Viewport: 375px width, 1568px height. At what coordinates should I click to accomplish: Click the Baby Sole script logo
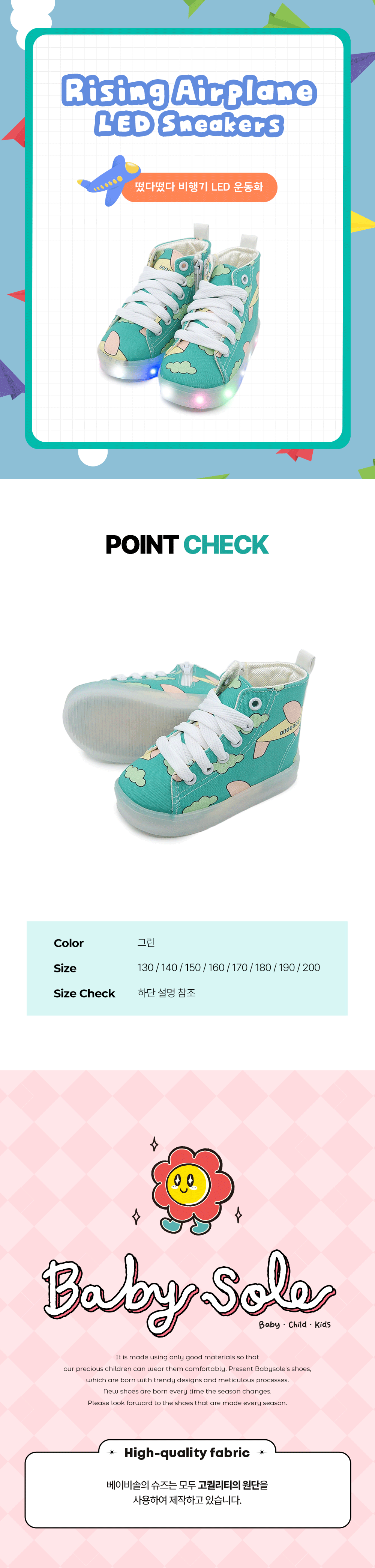(x=188, y=1293)
